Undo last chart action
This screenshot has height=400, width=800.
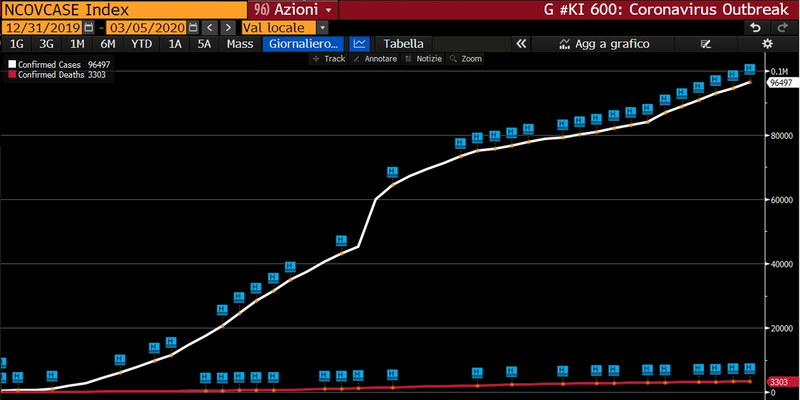[x=756, y=28]
